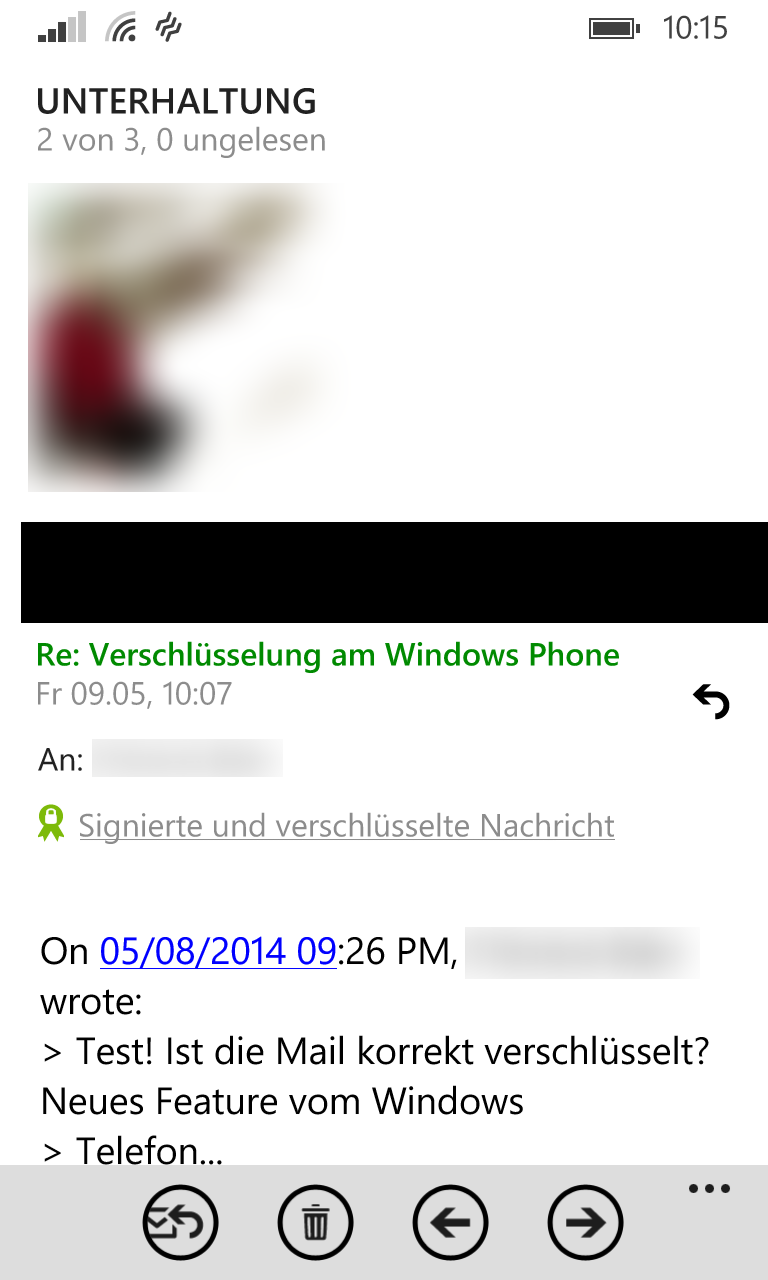
Task: Tap the 10:15 clock in status bar
Action: (695, 28)
